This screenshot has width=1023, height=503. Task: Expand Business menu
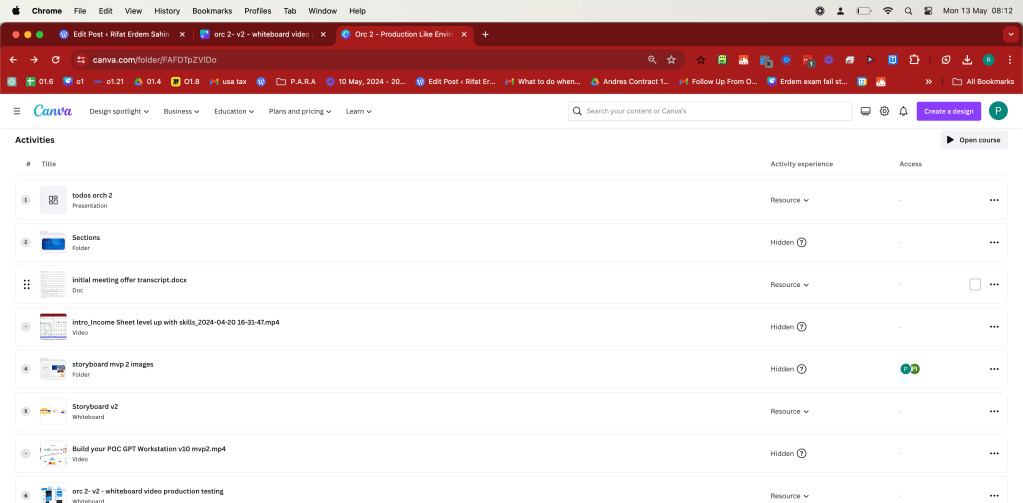pyautogui.click(x=181, y=112)
